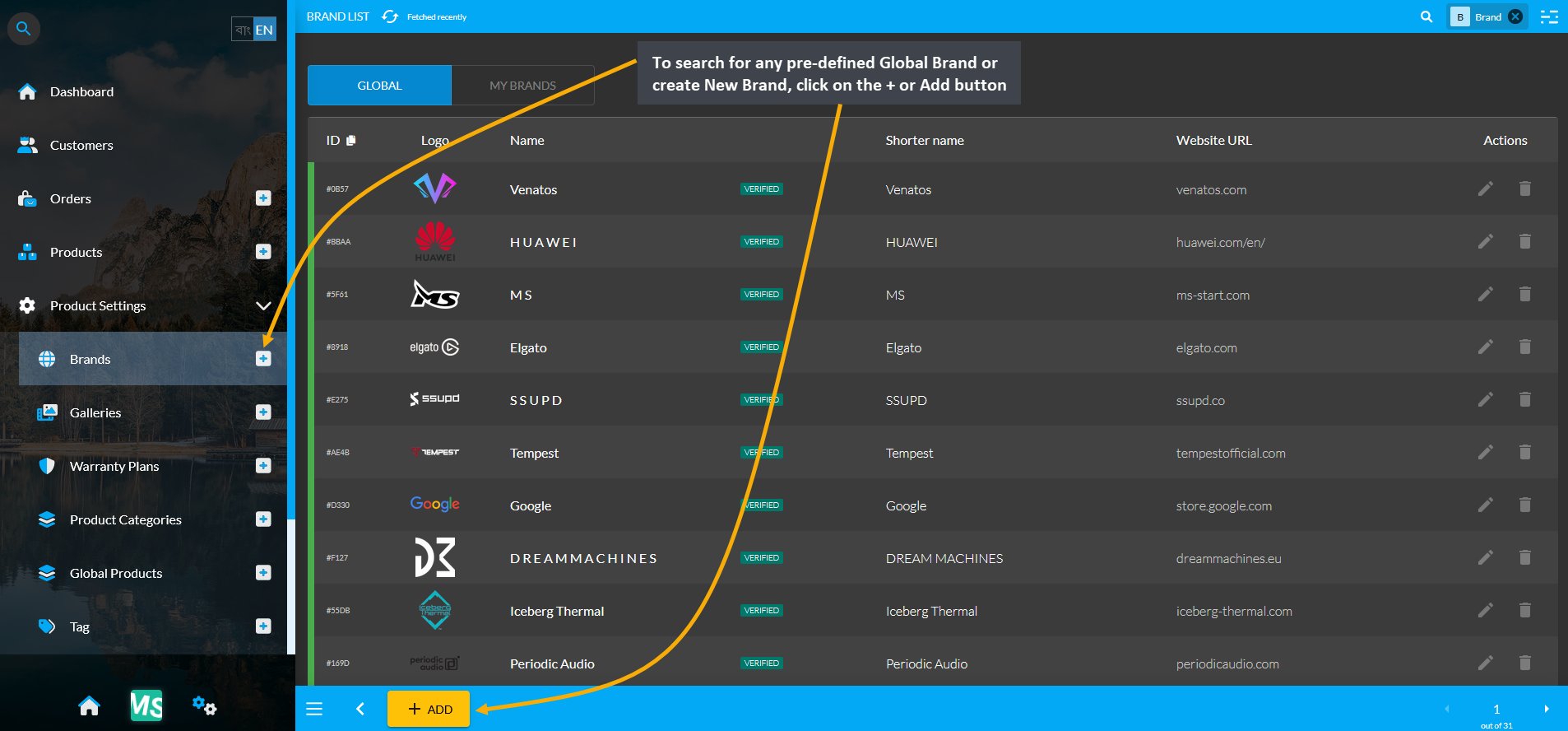Delete MS brand trash icon
The width and height of the screenshot is (1568, 731).
[x=1524, y=294]
